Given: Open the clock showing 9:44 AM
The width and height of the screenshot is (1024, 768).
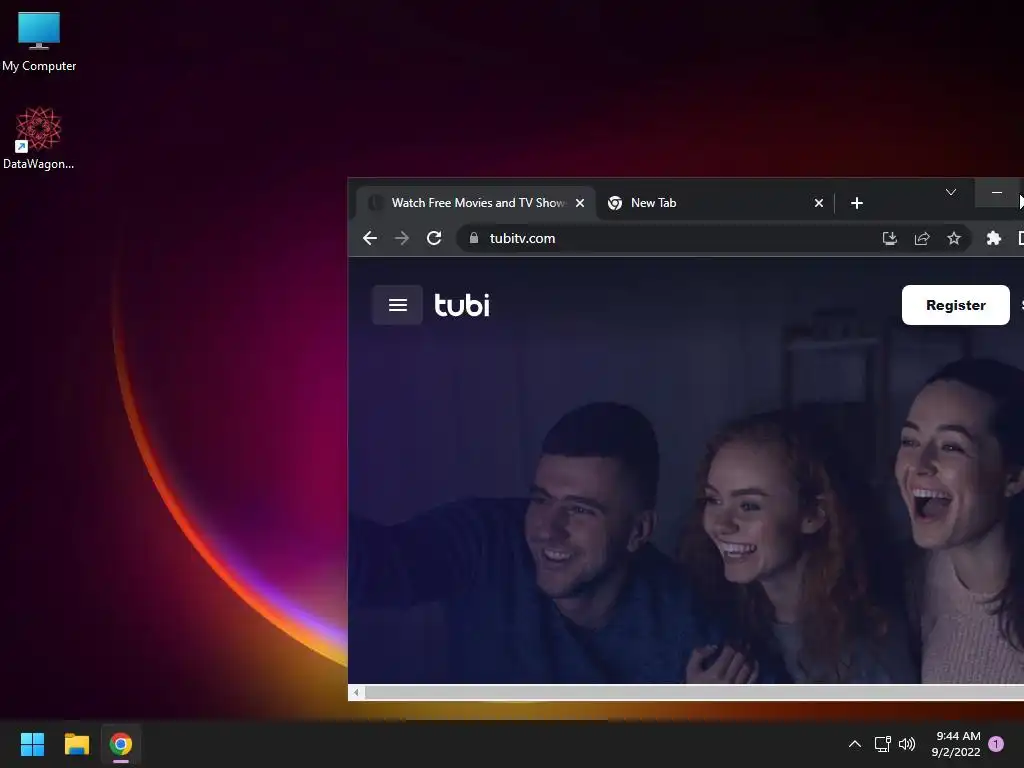Looking at the screenshot, I should 956,744.
